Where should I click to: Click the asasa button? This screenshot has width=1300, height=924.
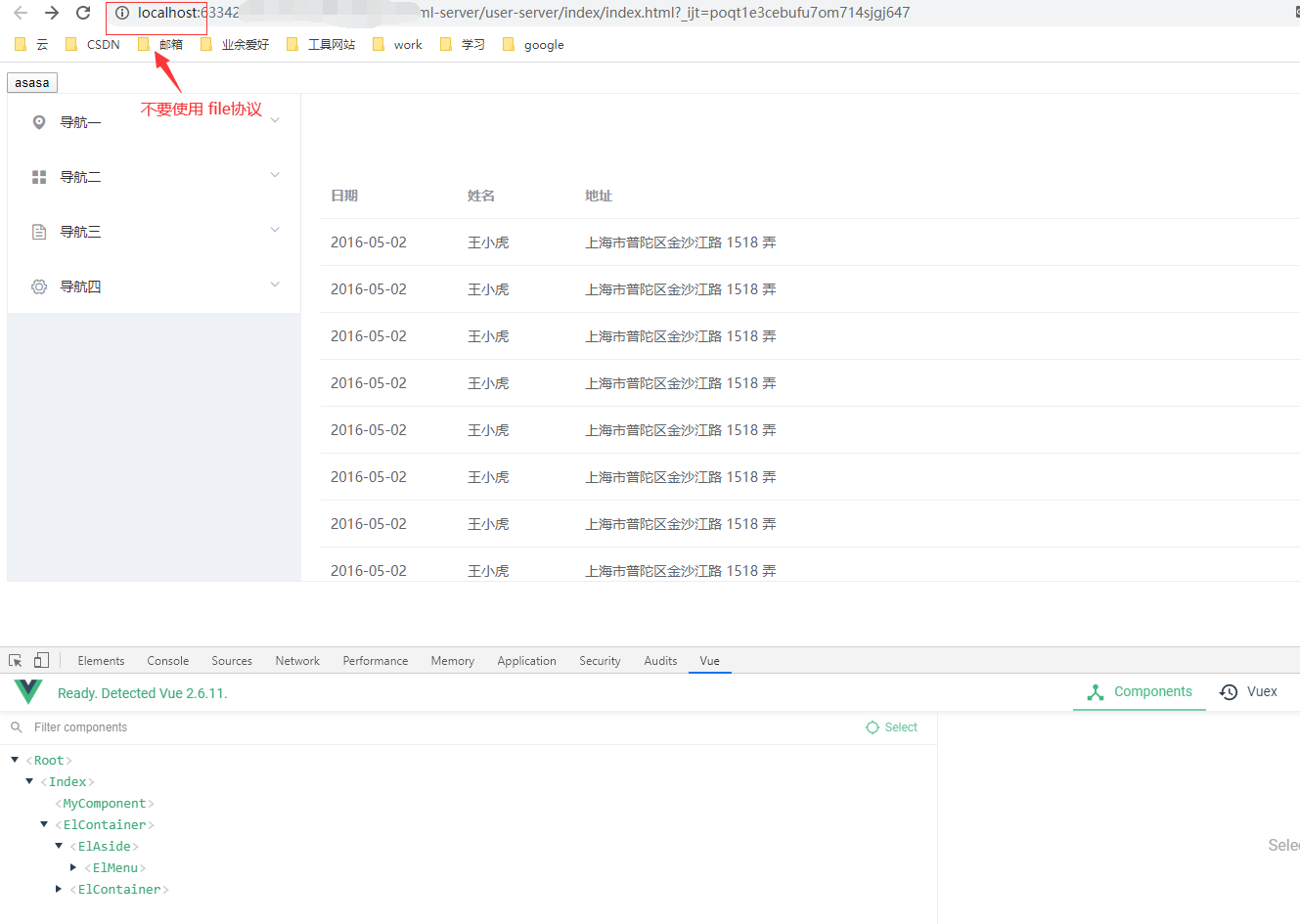click(32, 83)
